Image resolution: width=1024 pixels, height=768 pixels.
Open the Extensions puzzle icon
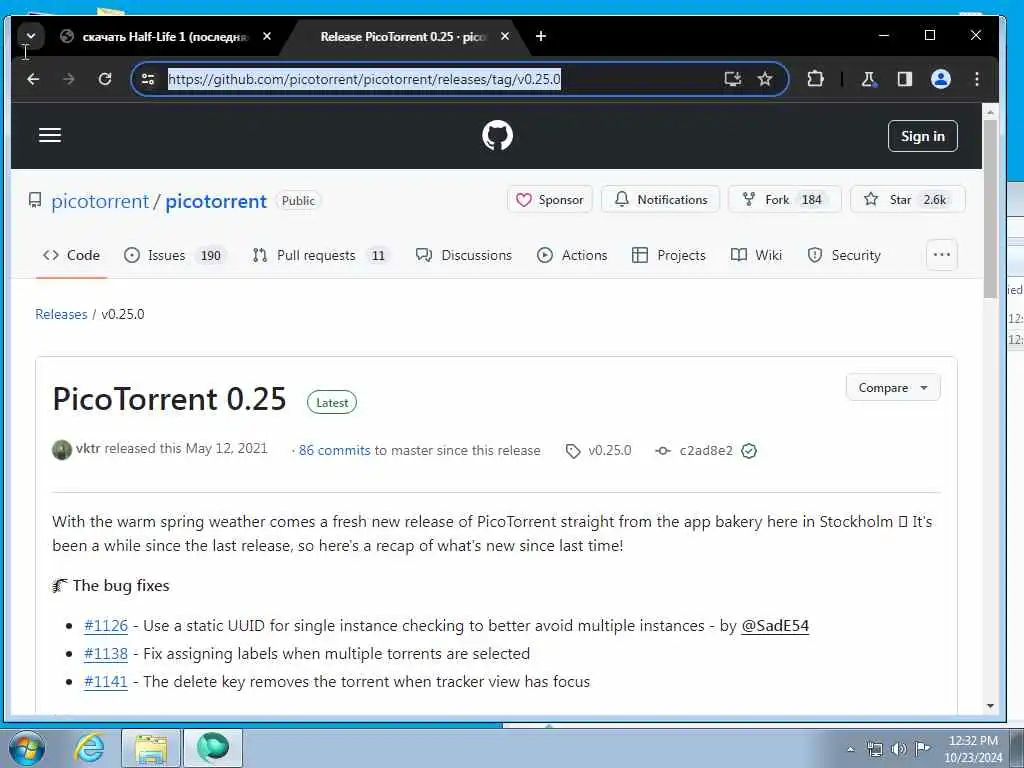815,79
